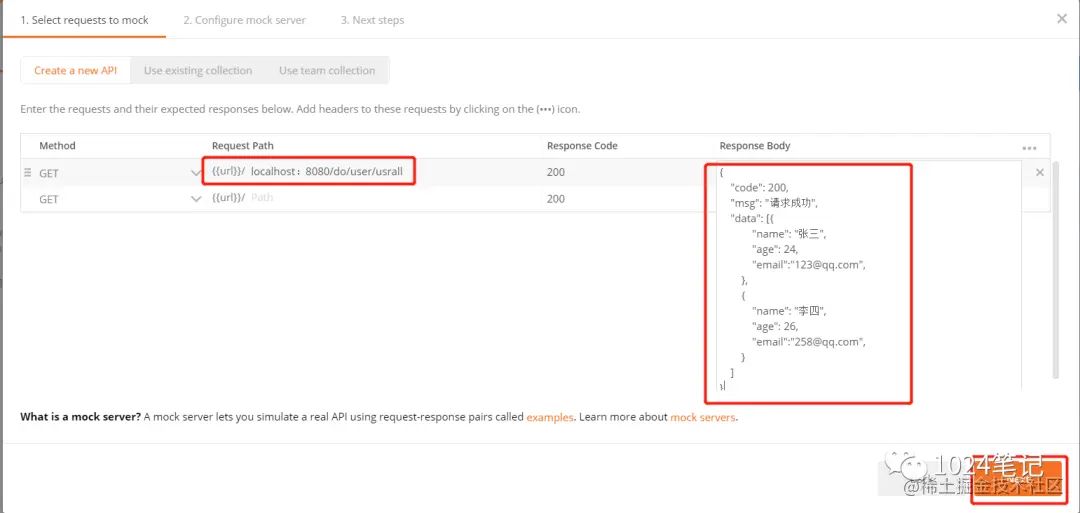Click first row response code 200
1080x513 pixels.
point(556,172)
